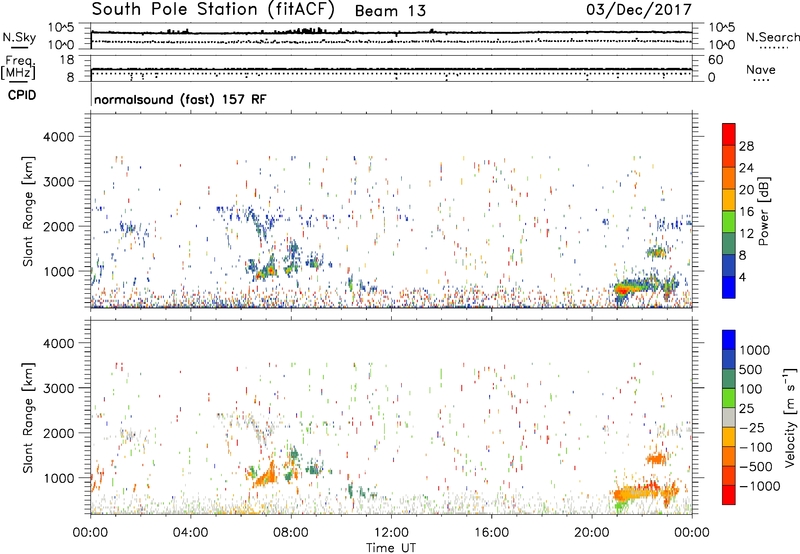This screenshot has width=800, height=554.
Task: Click the strong red echo near 21:00 in power panel
Action: coord(621,289)
